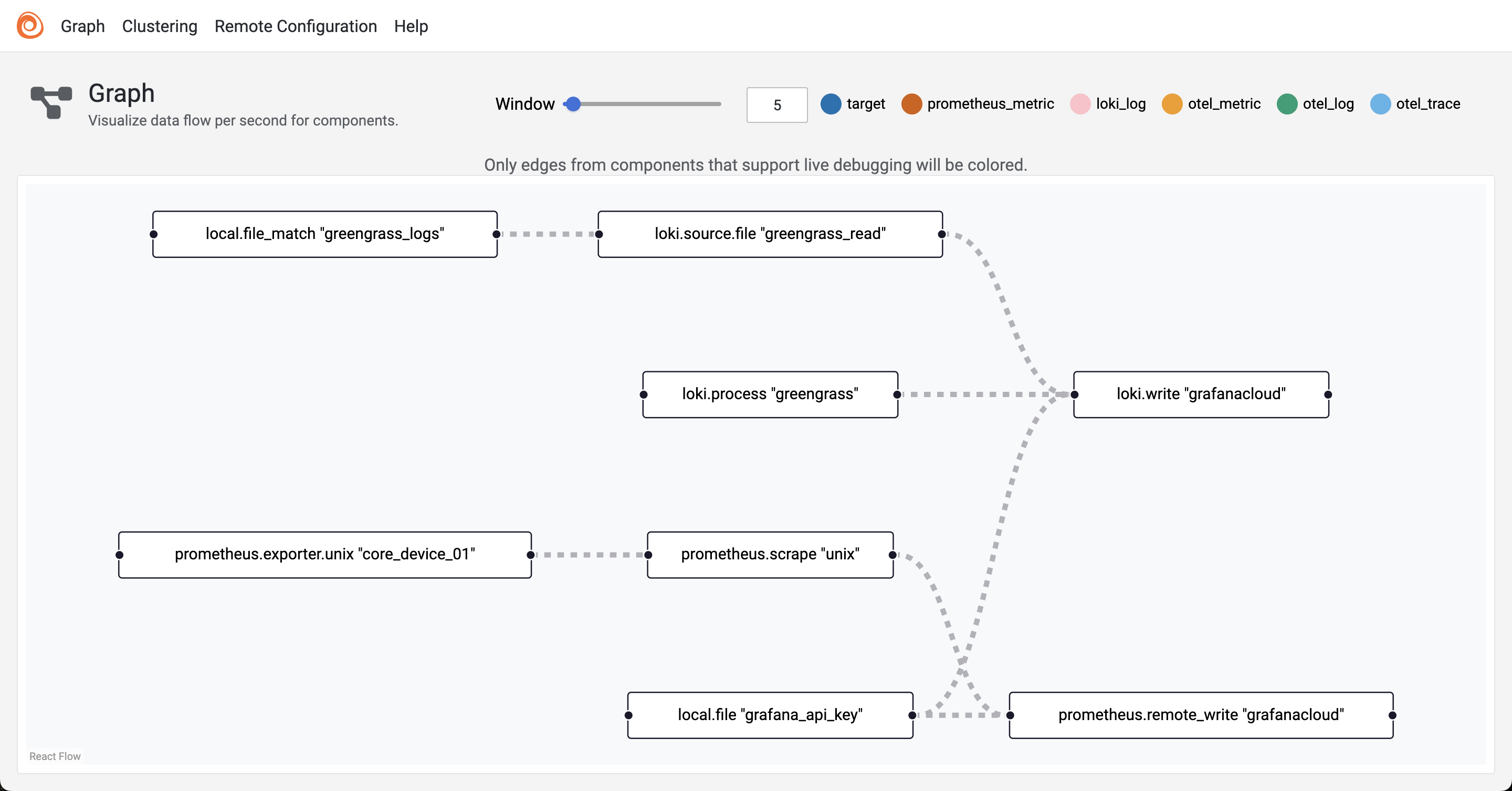1512x791 pixels.
Task: Select the loki.source.file "greengrass_read" node
Action: pos(770,234)
